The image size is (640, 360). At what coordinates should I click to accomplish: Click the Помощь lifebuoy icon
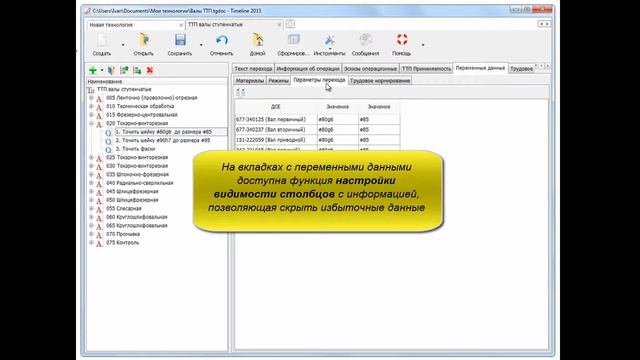(x=402, y=40)
